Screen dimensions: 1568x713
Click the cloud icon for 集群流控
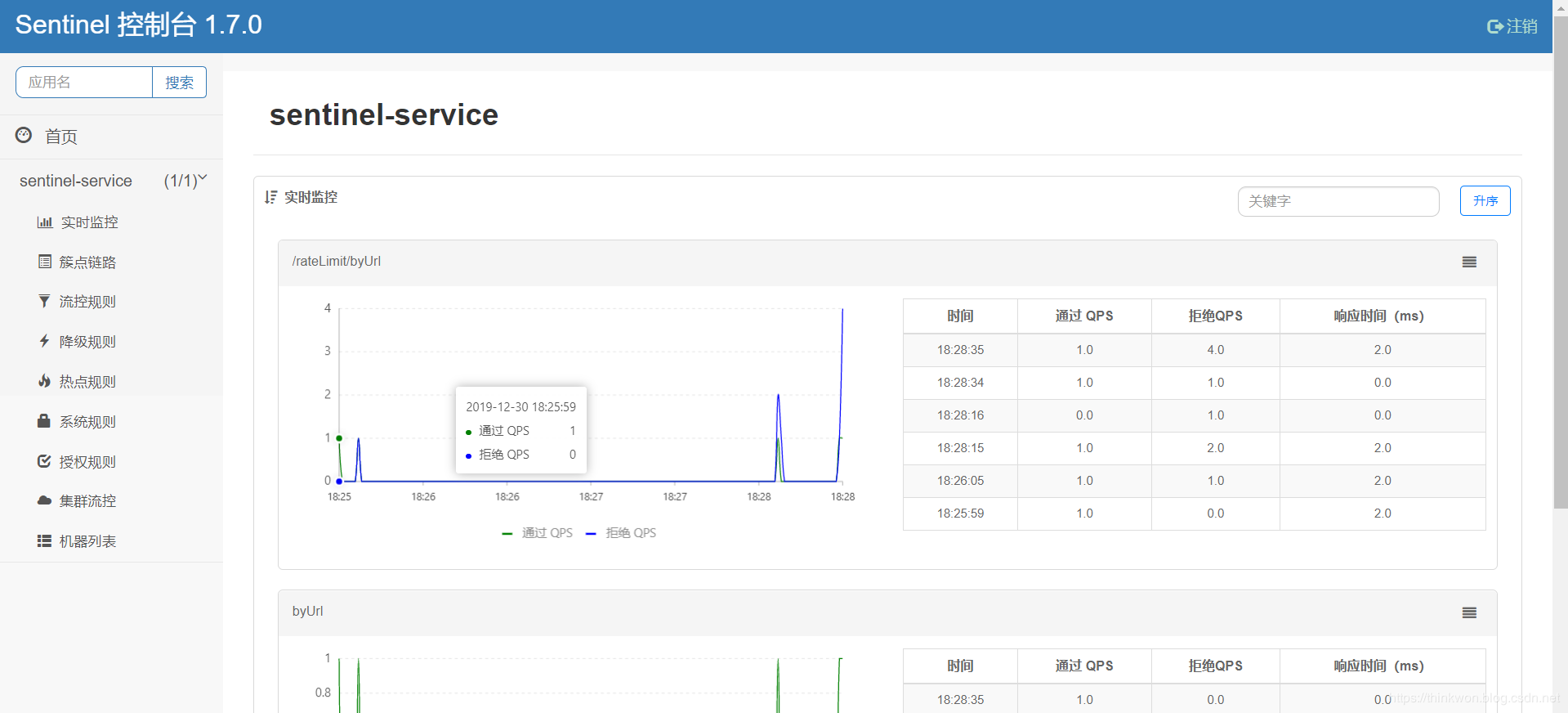(44, 500)
